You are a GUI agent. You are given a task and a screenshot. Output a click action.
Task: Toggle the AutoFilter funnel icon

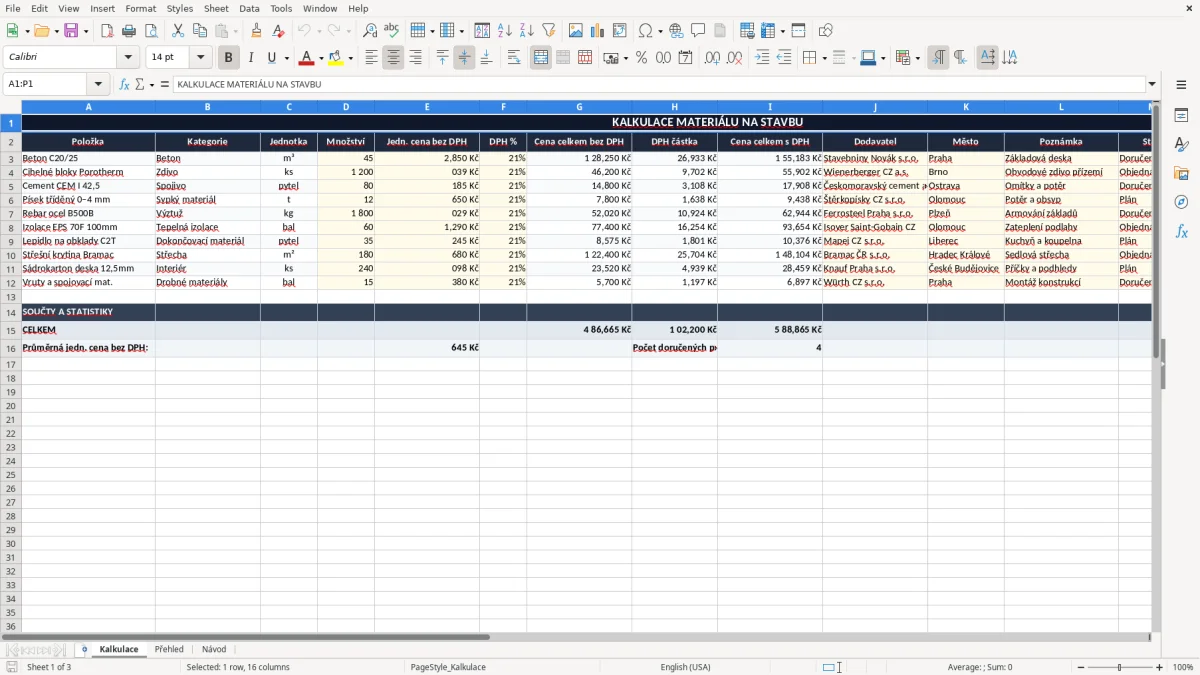click(549, 31)
